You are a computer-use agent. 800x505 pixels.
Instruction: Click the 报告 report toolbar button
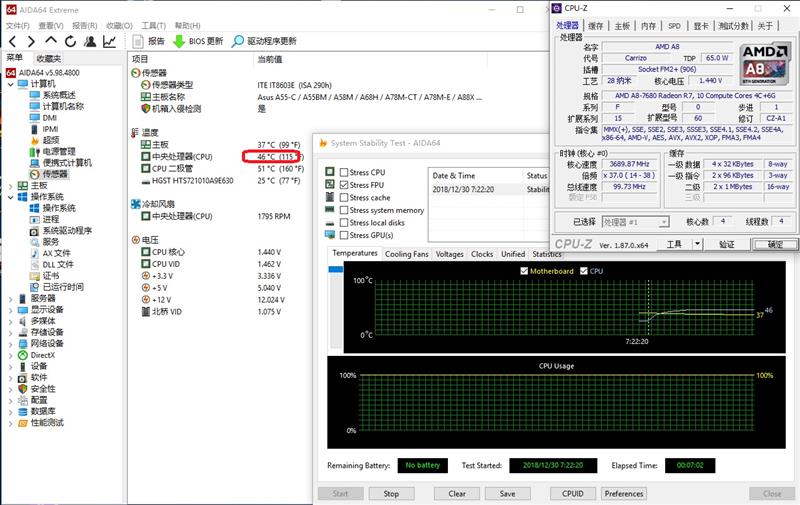[x=148, y=41]
